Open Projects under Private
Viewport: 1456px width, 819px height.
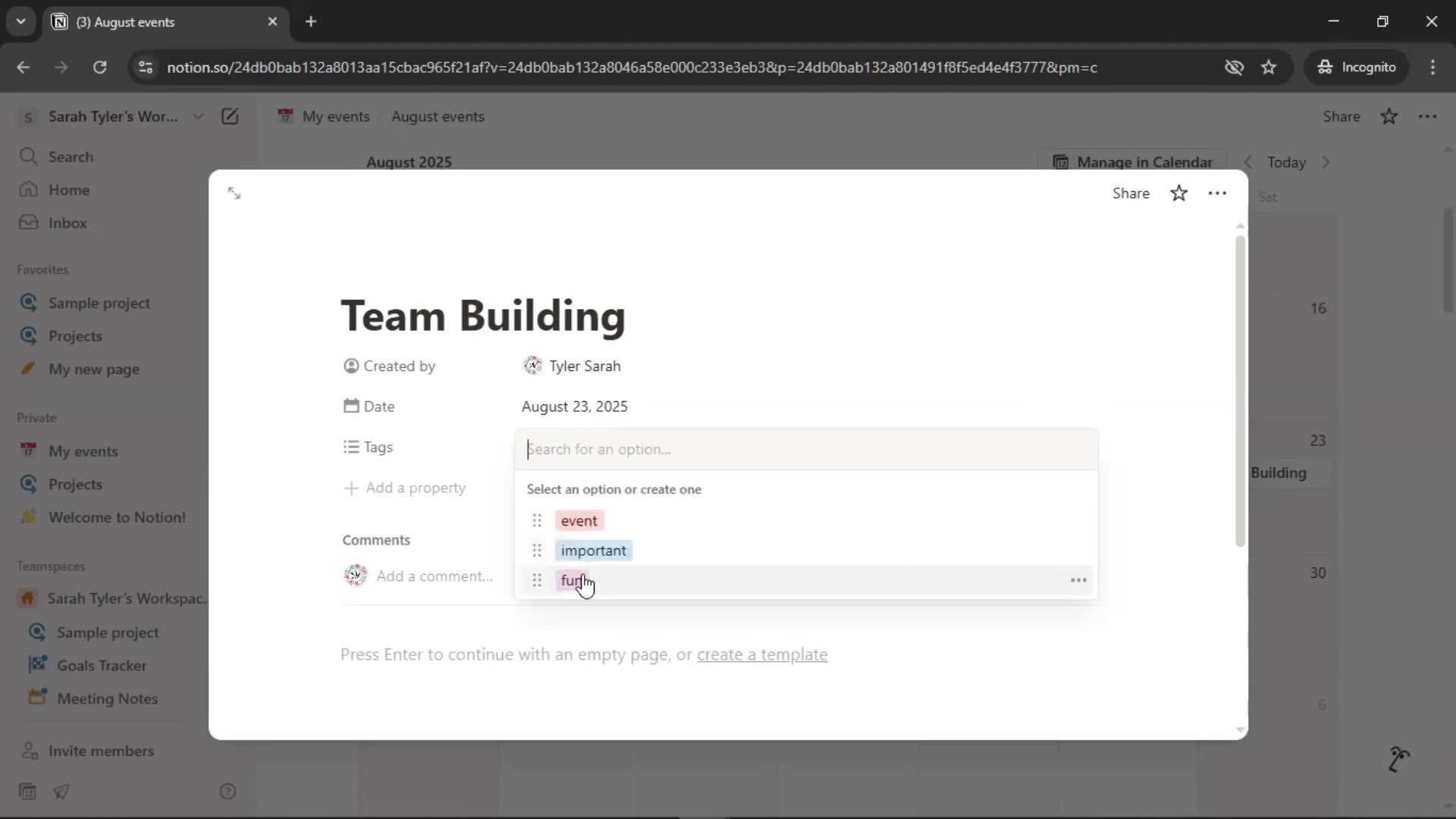pyautogui.click(x=75, y=484)
